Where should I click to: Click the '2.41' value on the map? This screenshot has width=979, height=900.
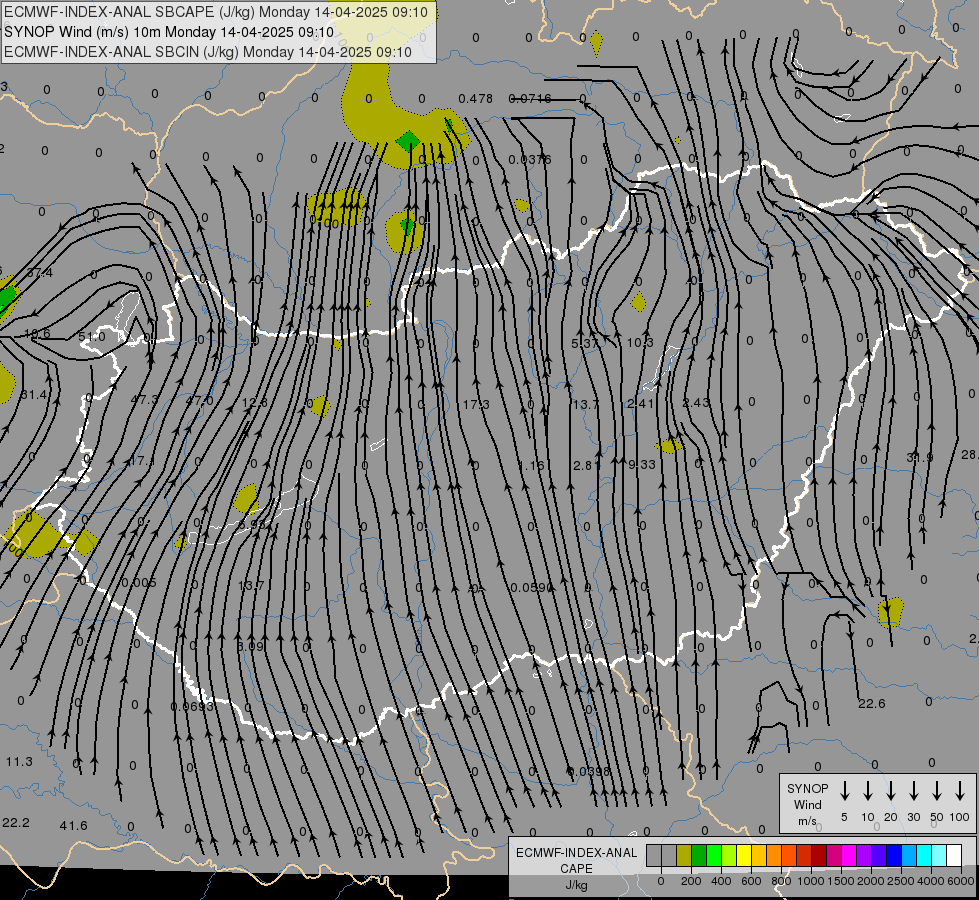click(x=641, y=403)
